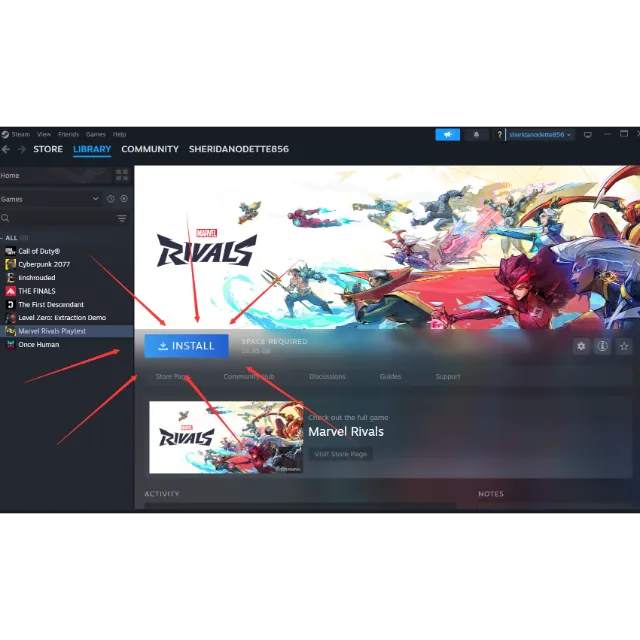Add game to favorites star icon
640x640 pixels.
point(624,347)
